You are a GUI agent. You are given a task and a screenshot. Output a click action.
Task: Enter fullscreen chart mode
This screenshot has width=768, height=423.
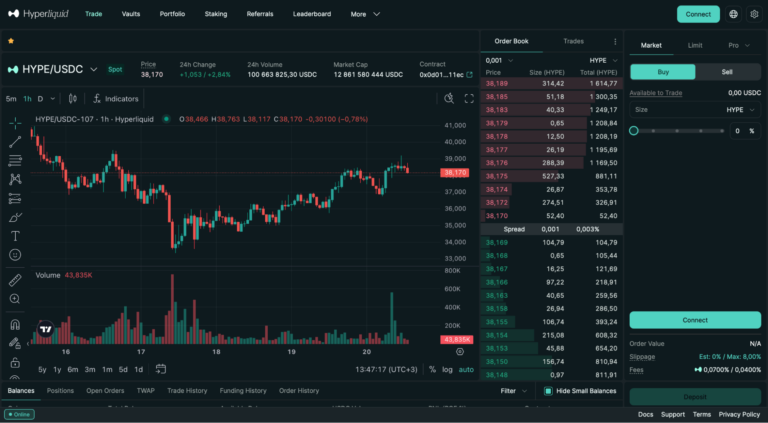(x=470, y=99)
